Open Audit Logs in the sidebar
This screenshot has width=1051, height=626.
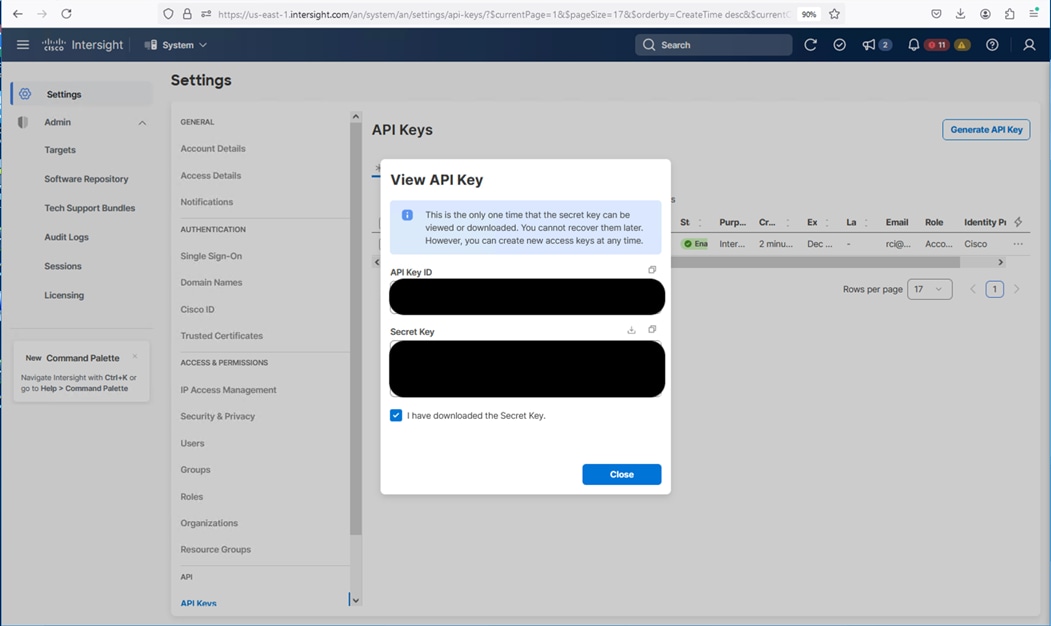click(66, 237)
